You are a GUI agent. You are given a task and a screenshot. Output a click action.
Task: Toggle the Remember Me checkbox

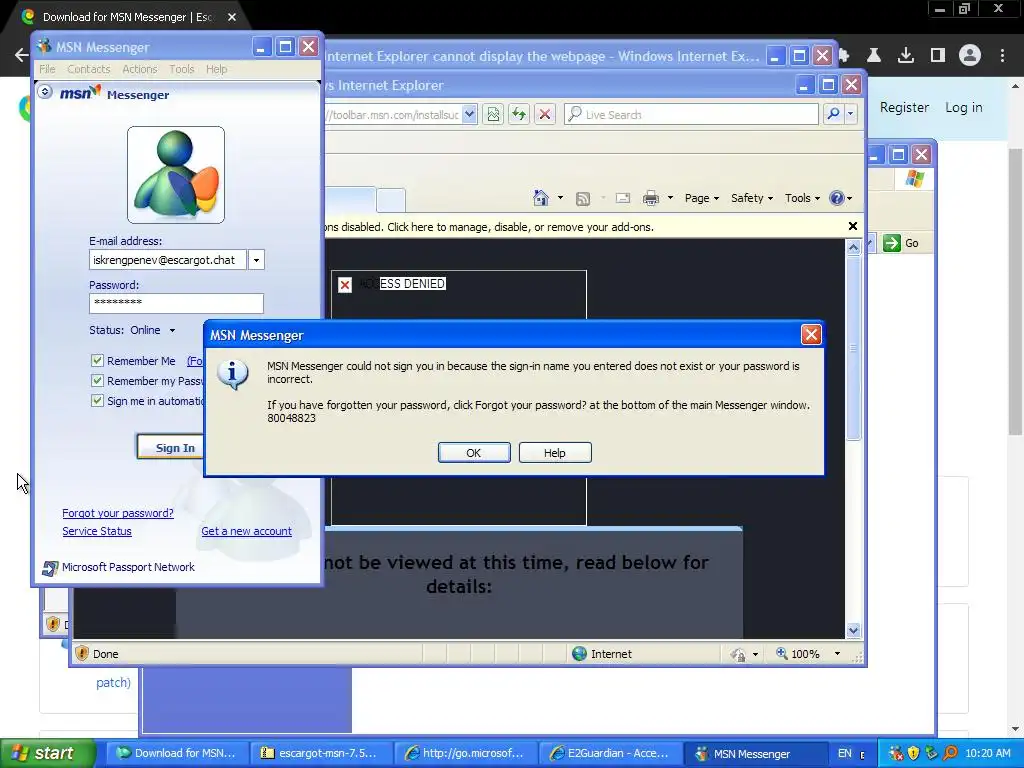[97, 360]
